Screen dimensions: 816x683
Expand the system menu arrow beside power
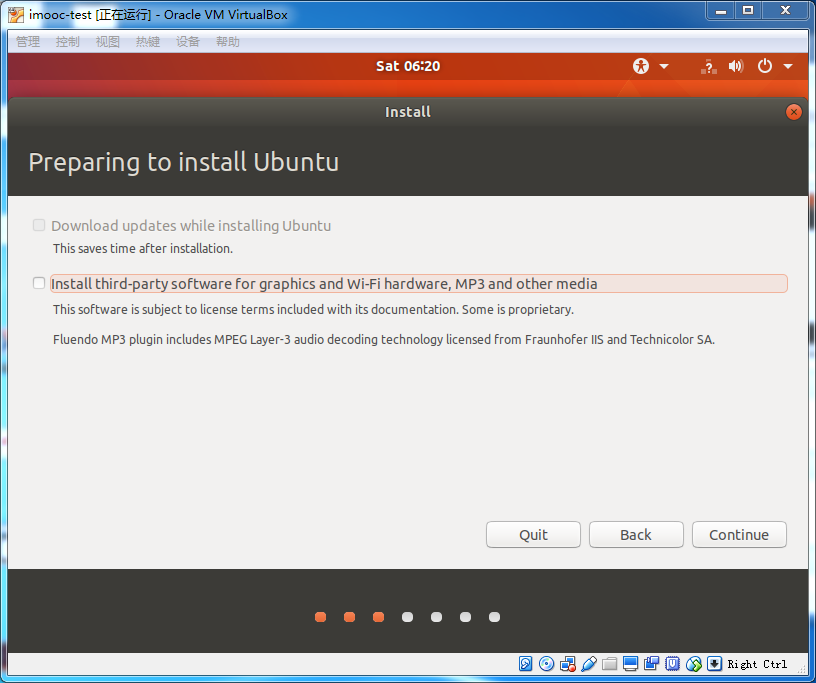pos(788,66)
